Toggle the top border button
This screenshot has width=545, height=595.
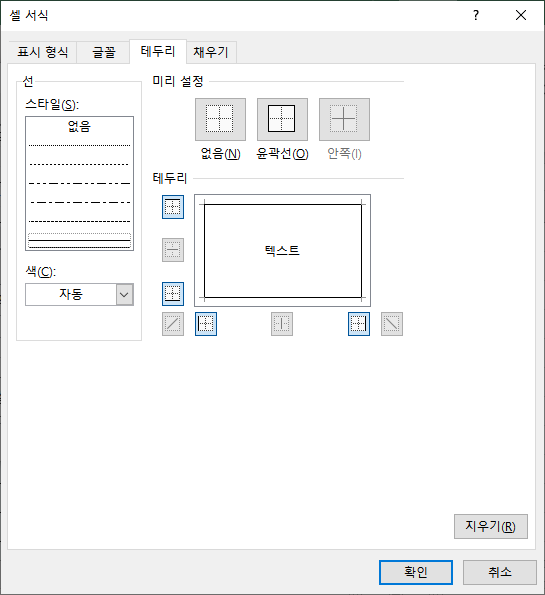click(173, 207)
